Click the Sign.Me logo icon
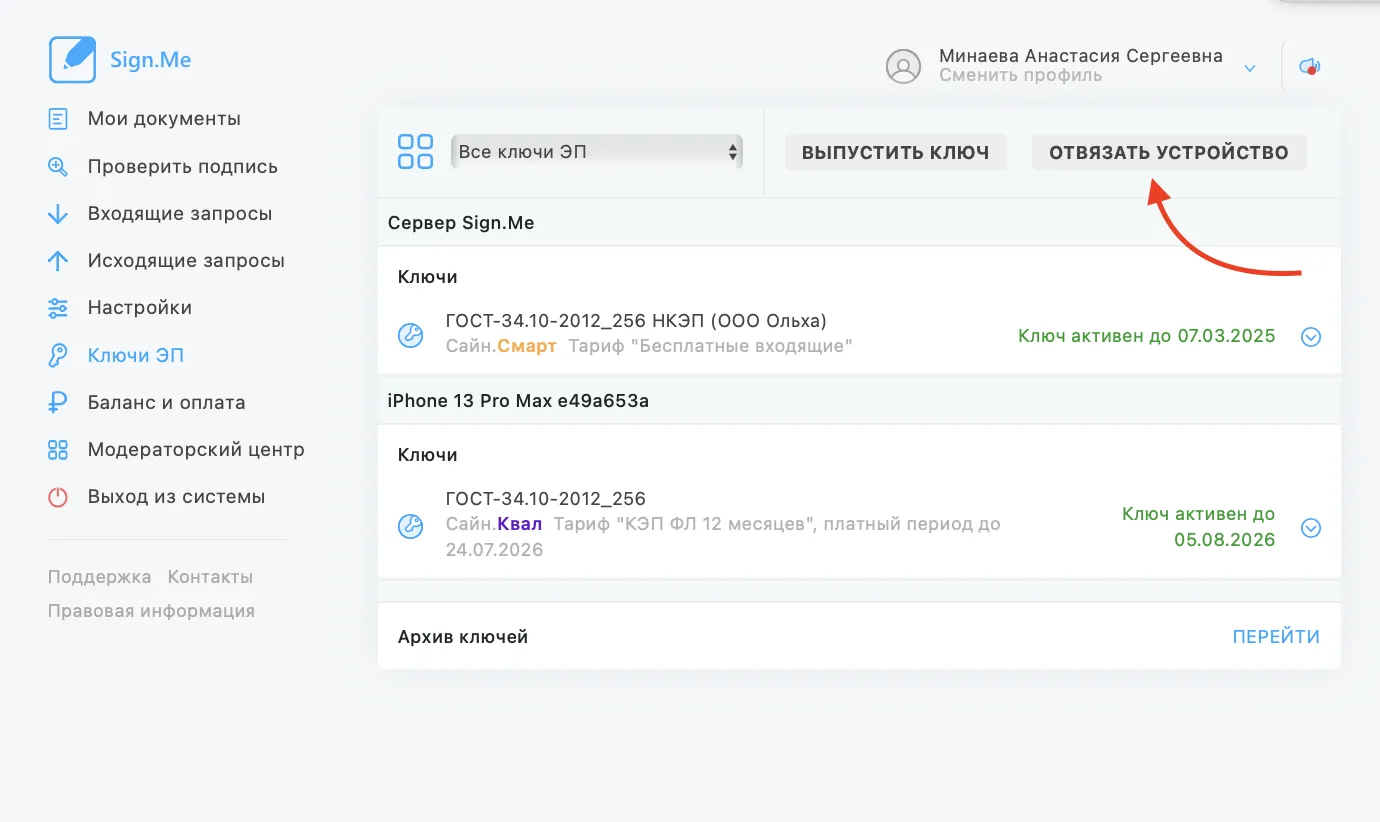1380x822 pixels. (x=72, y=60)
